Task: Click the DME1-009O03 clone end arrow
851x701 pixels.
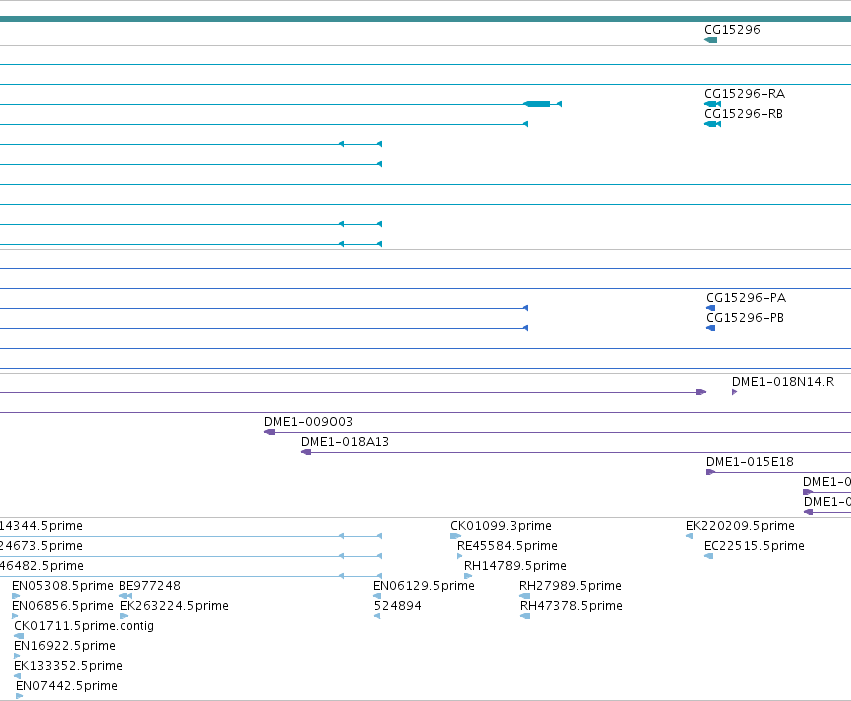Action: click(x=269, y=432)
